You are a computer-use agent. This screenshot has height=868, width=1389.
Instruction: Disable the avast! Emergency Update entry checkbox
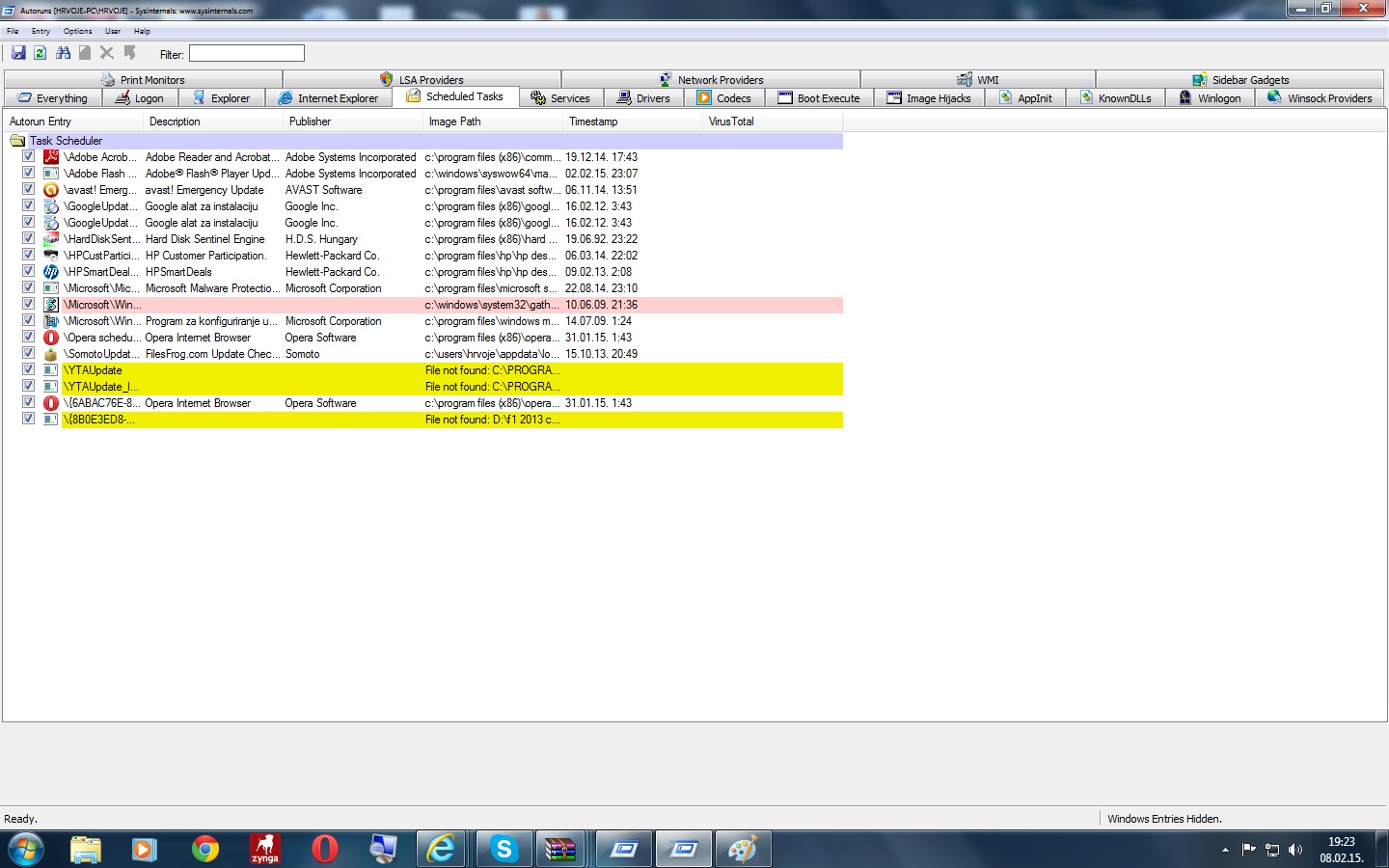tap(28, 189)
